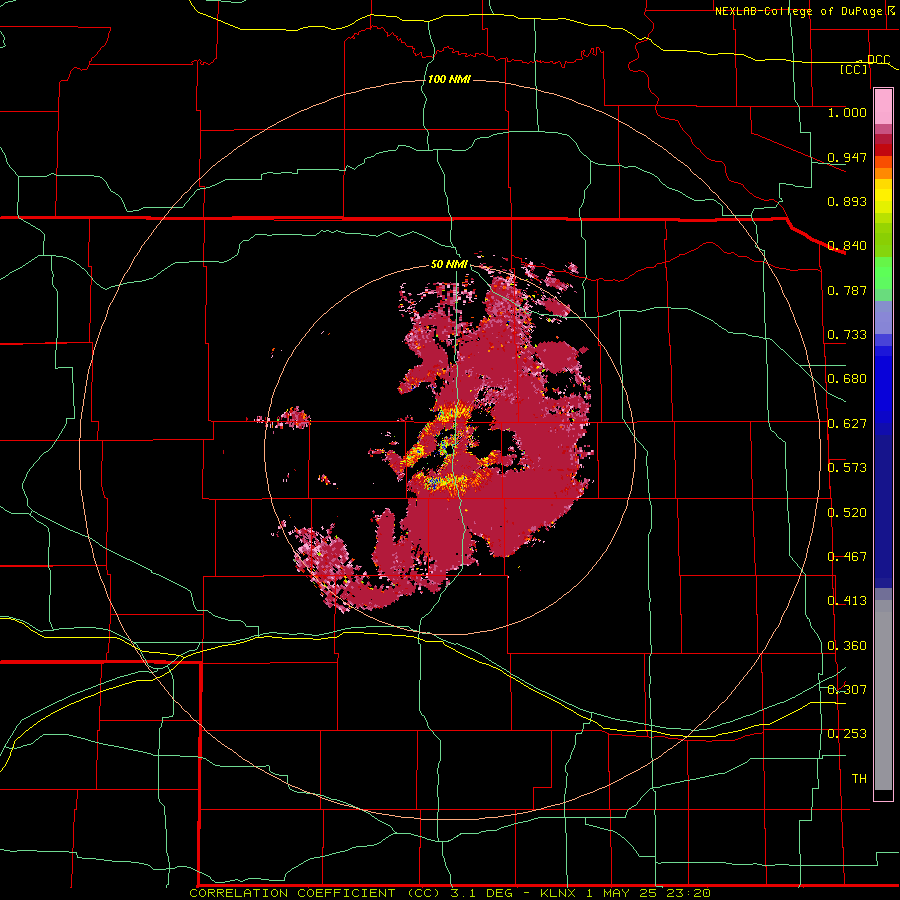Screen dimensions: 900x900
Task: Click the gray lower section of color bar
Action: [883, 695]
